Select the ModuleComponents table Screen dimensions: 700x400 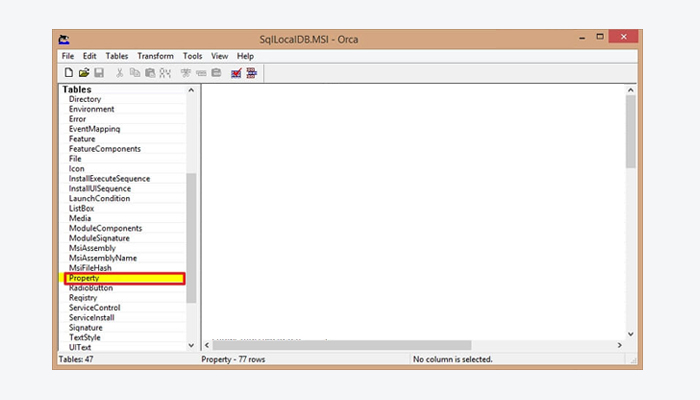[105, 228]
